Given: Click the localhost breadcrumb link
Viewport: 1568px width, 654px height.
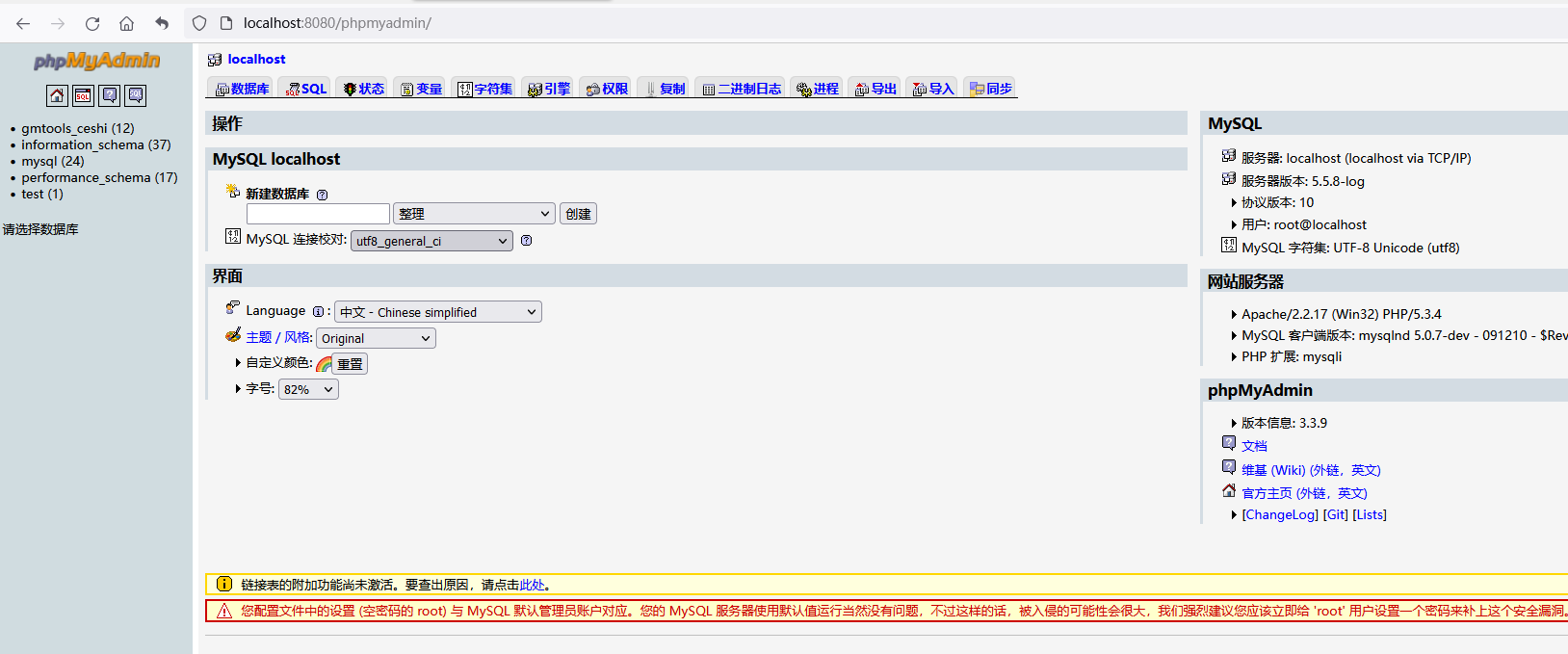Looking at the screenshot, I should [256, 60].
